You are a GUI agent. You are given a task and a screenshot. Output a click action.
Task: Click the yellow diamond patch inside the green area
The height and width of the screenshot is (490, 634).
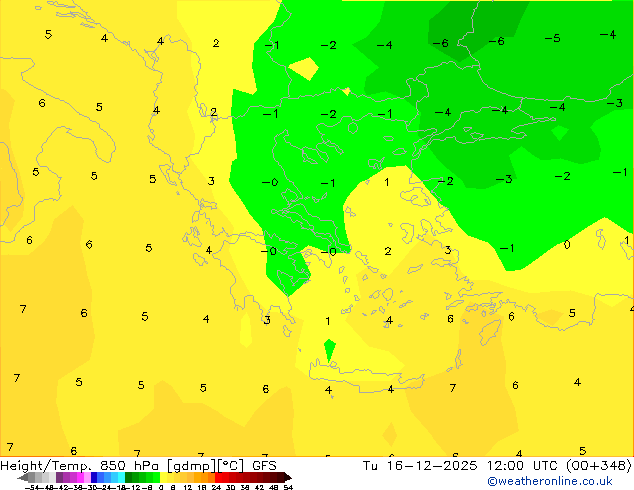pos(304,69)
